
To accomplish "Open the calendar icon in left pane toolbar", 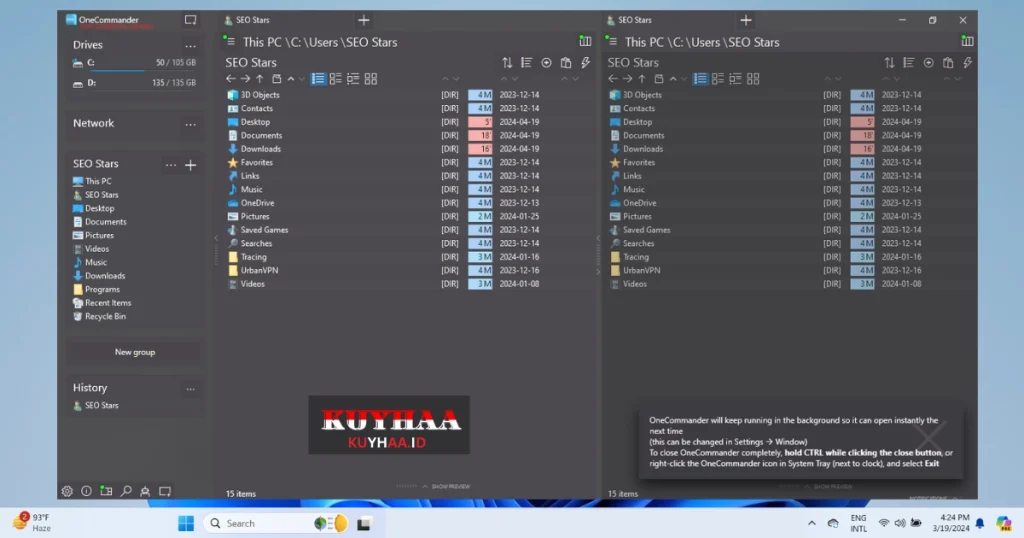I will point(276,79).
